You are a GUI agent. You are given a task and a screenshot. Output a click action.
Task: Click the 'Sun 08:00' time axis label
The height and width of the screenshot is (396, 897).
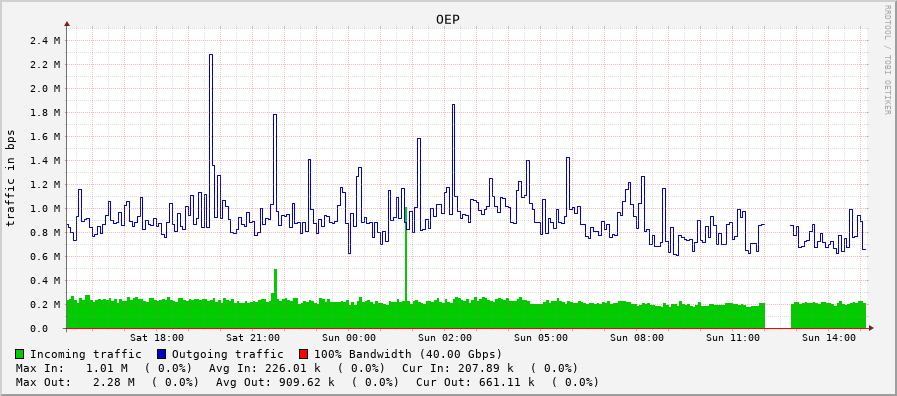637,338
